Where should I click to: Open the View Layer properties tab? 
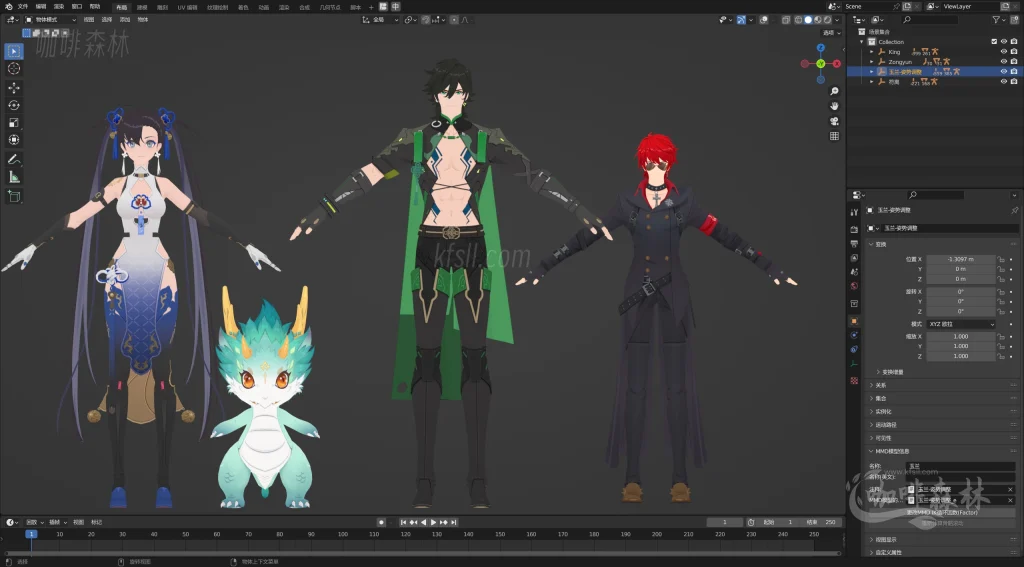click(x=854, y=258)
